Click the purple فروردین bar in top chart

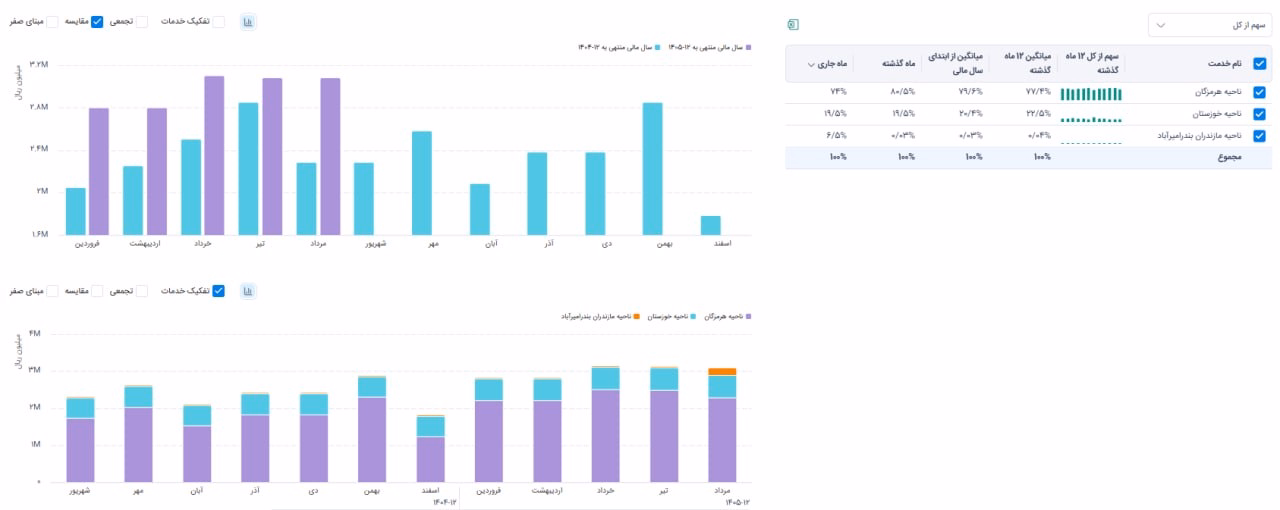point(98,172)
